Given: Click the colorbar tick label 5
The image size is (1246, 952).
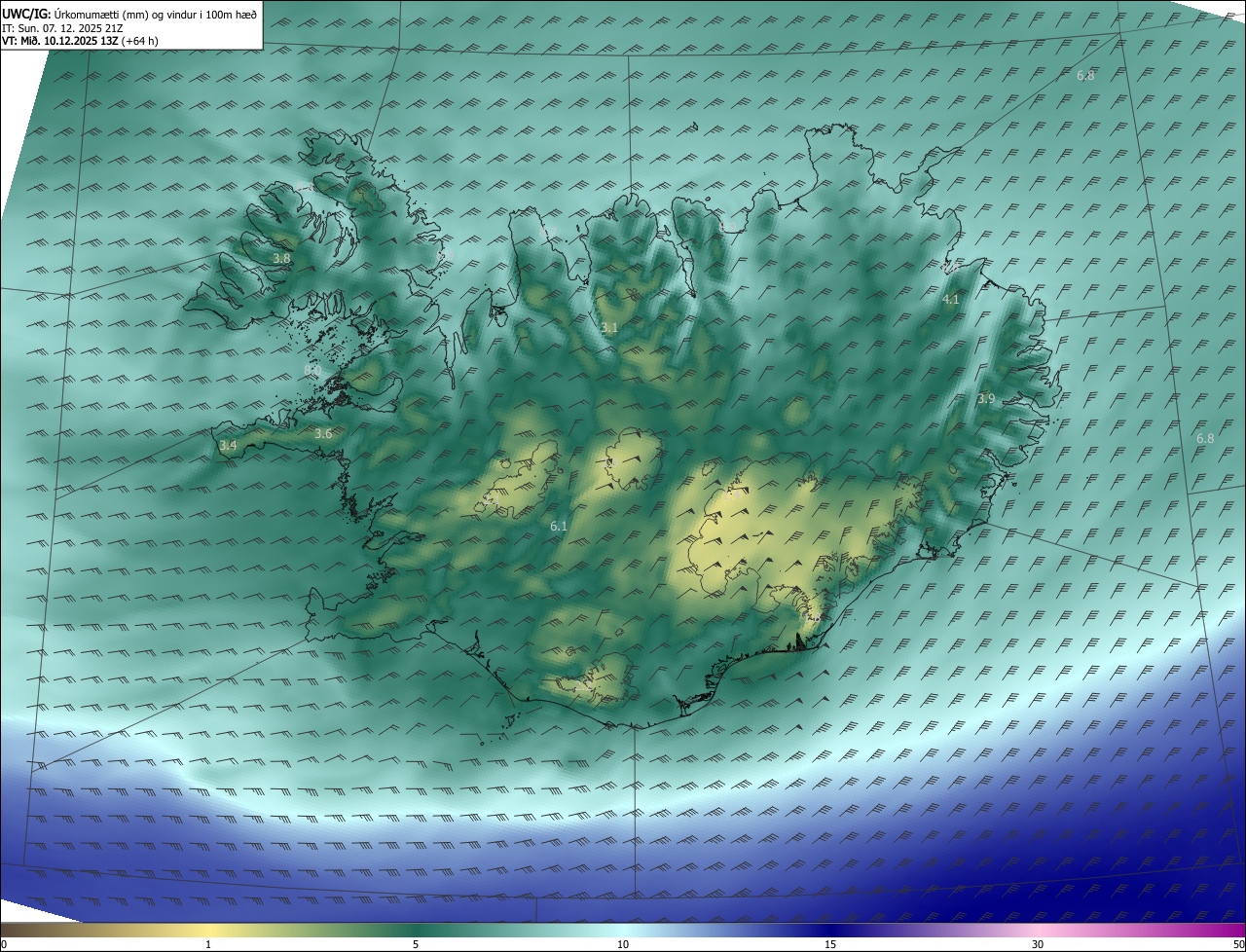Looking at the screenshot, I should tap(416, 944).
